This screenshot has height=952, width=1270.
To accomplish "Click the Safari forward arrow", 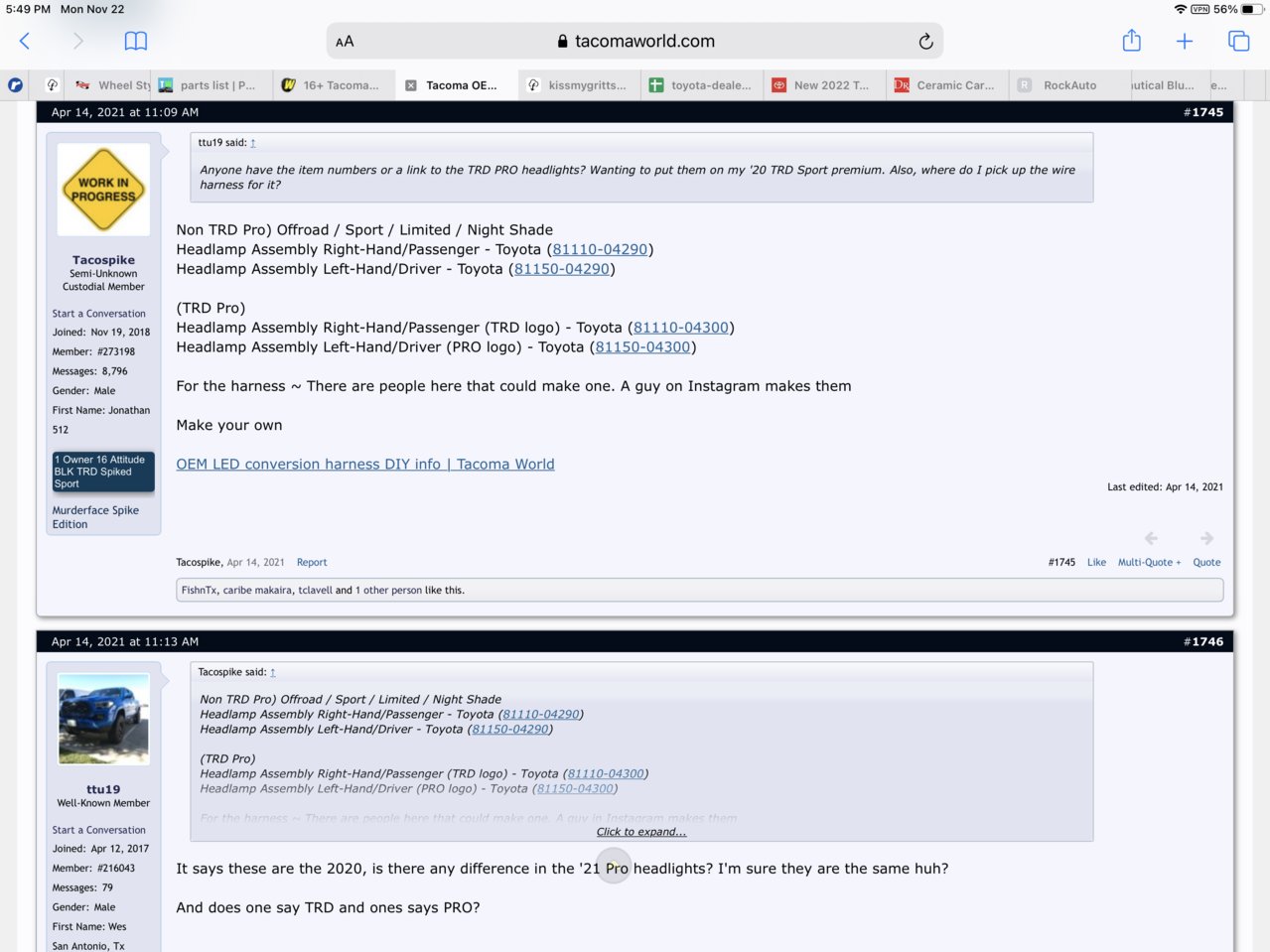I will point(78,41).
